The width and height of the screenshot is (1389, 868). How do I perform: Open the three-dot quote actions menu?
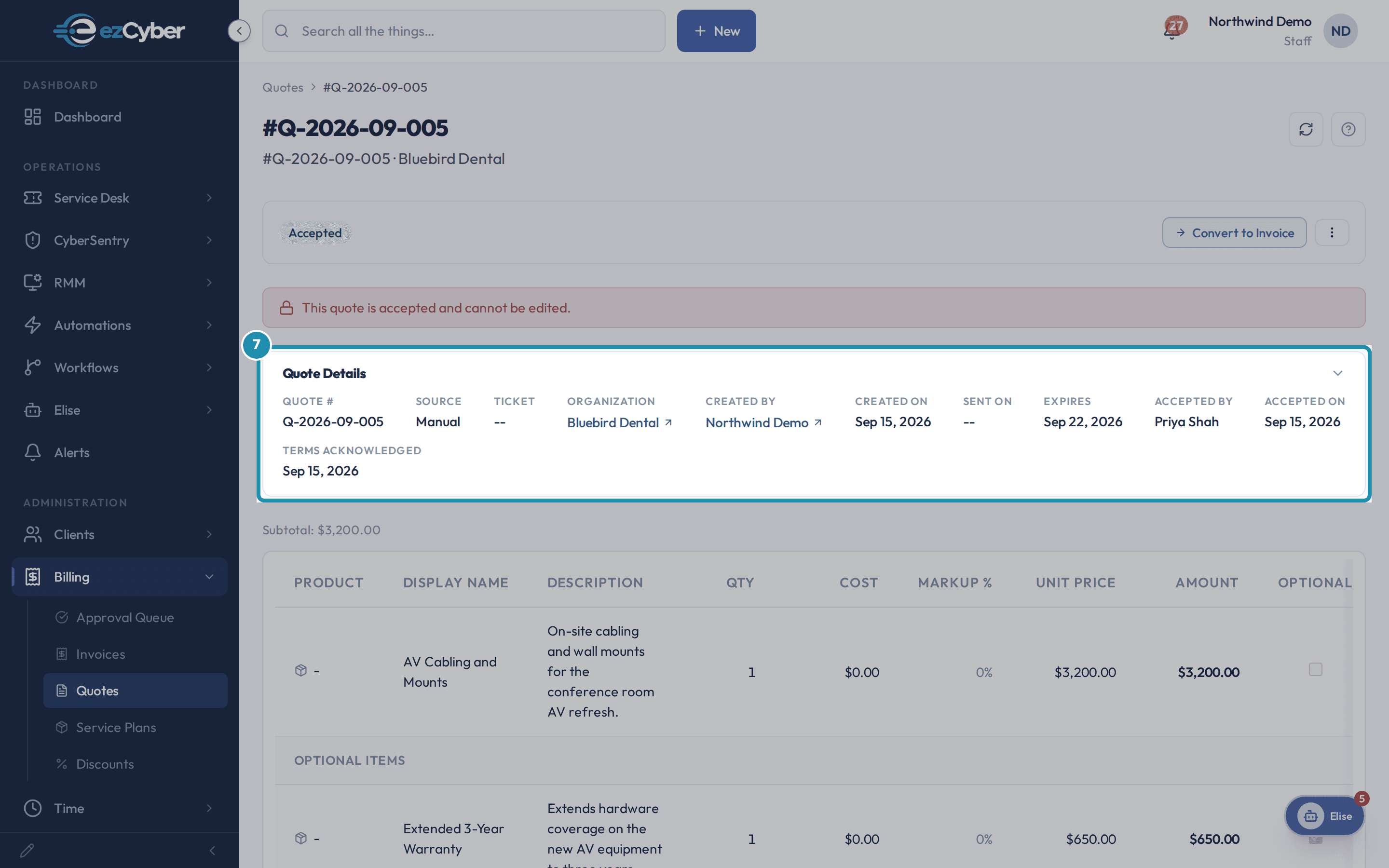[1332, 232]
